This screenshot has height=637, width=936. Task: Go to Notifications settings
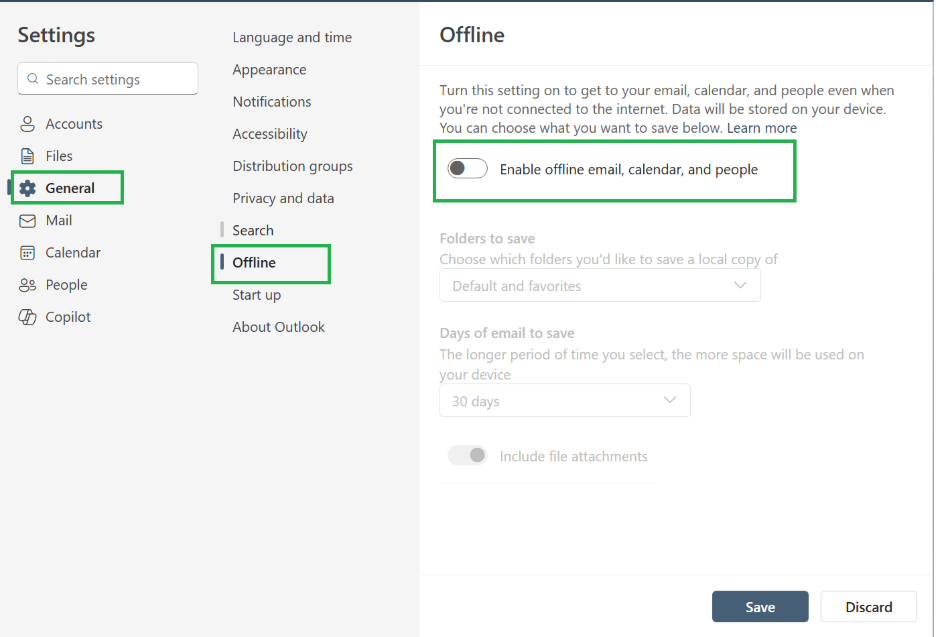(x=272, y=101)
